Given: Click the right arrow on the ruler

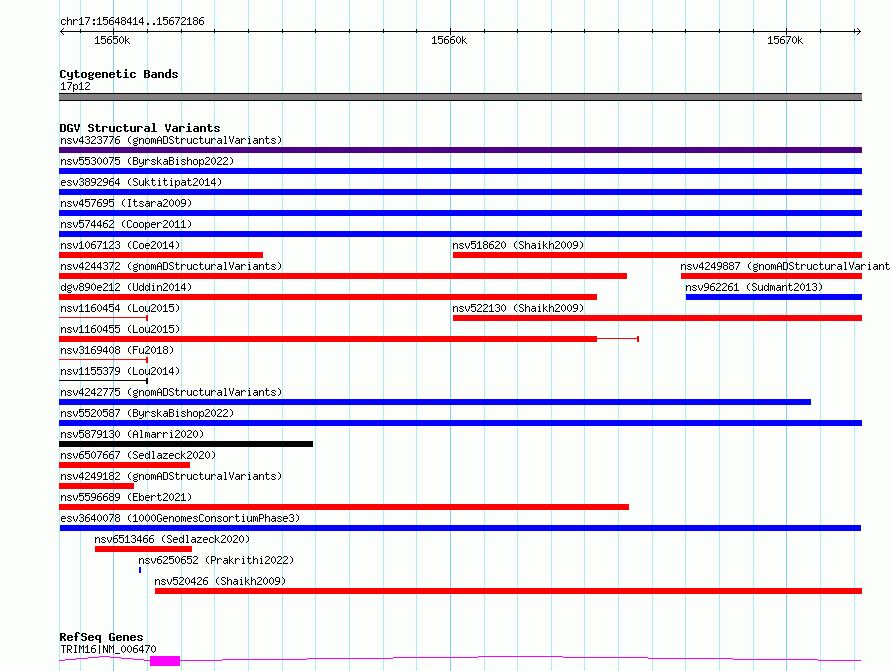Looking at the screenshot, I should pyautogui.click(x=858, y=32).
